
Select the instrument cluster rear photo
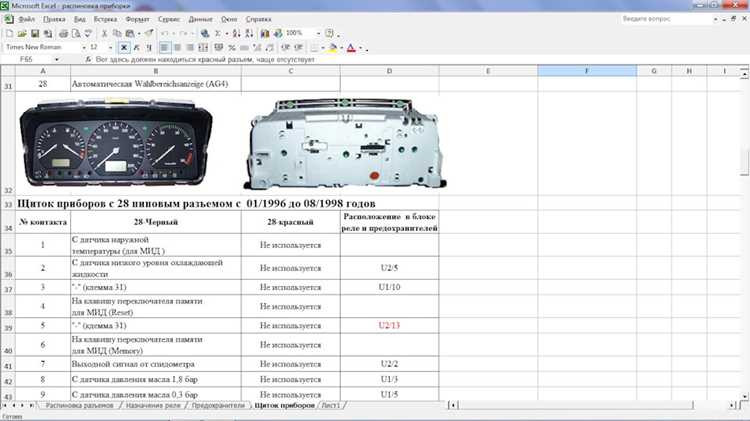coord(345,143)
